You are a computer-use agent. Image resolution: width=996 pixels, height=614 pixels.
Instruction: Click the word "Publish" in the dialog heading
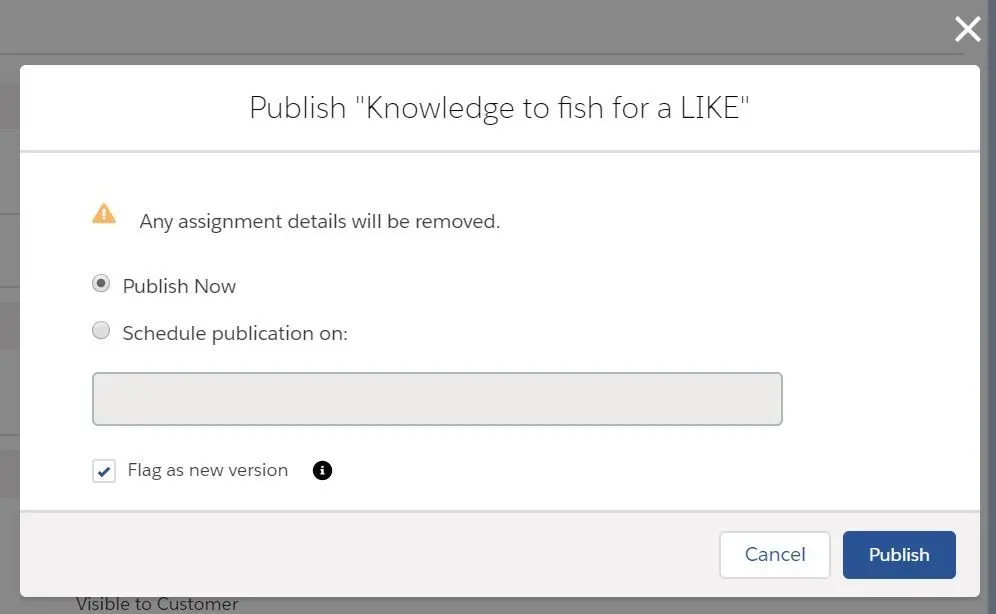pyautogui.click(x=297, y=108)
